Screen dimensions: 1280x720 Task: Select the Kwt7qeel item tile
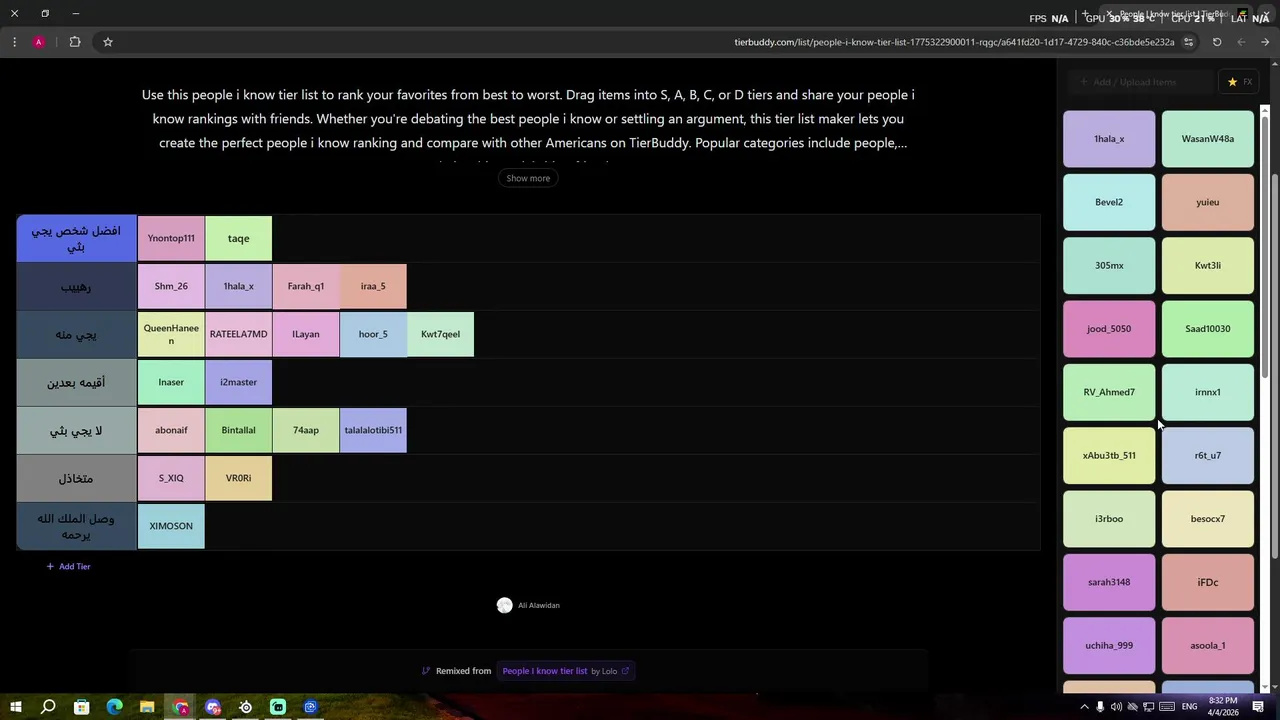pos(440,335)
